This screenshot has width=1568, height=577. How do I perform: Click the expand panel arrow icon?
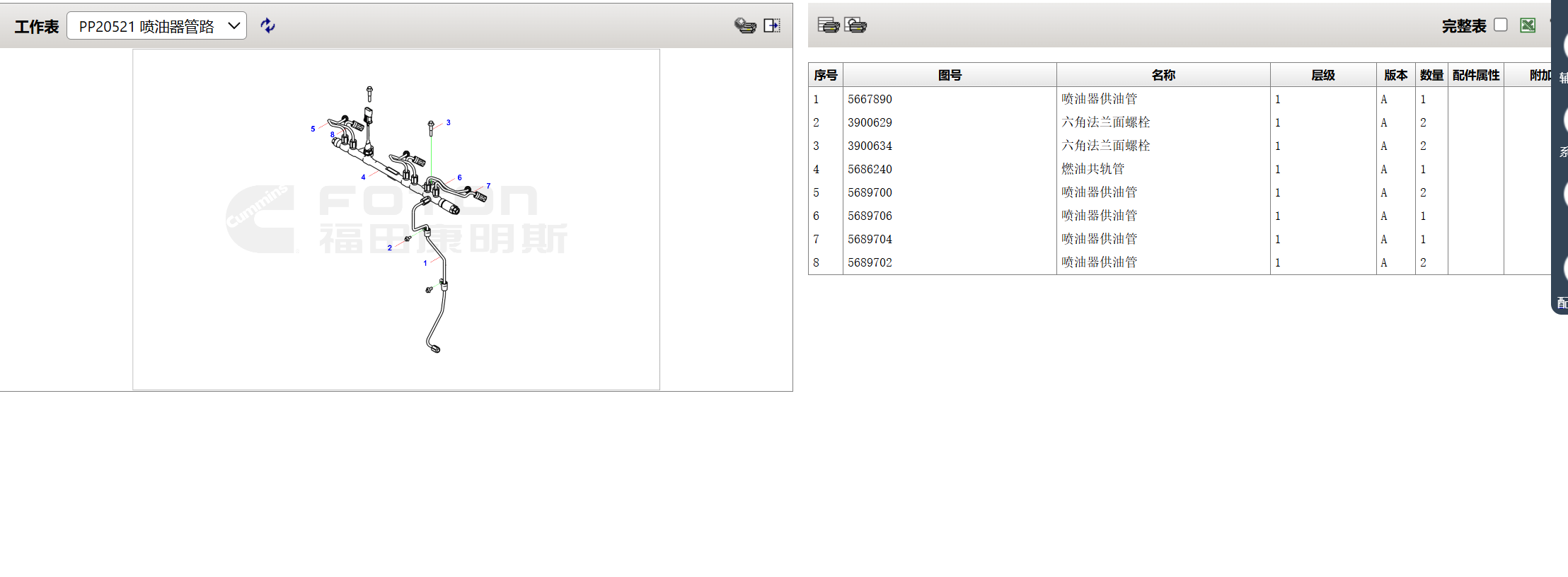click(772, 26)
